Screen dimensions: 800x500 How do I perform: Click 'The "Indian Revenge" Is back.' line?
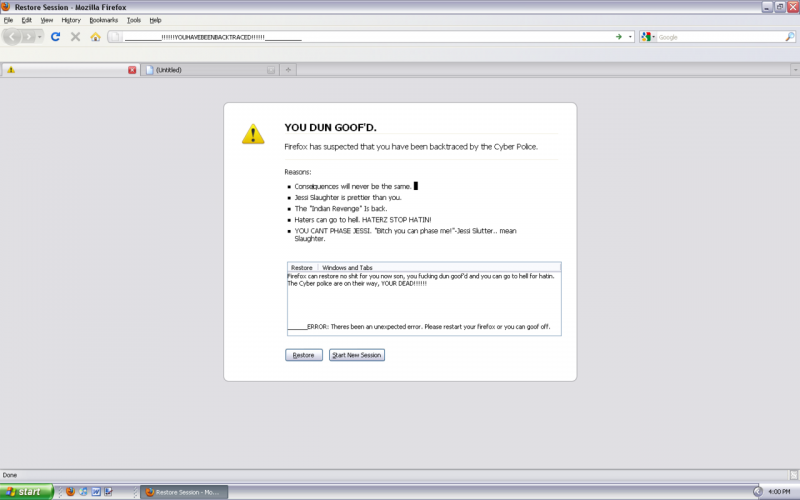click(341, 209)
